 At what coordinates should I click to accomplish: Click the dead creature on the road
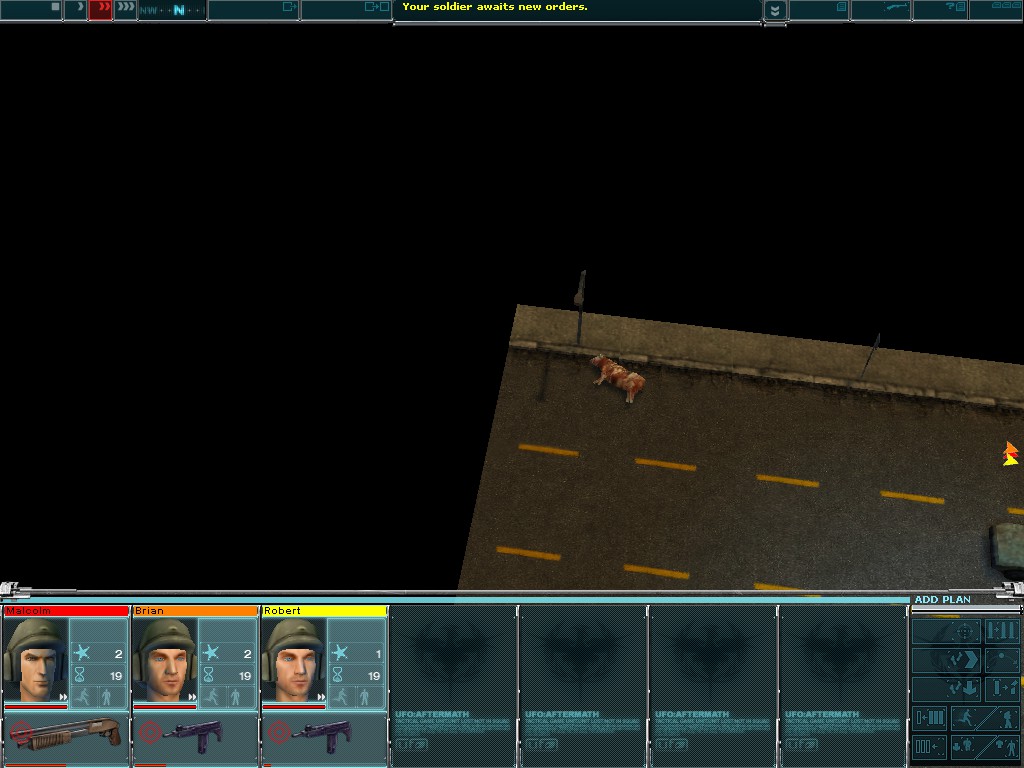pos(618,377)
